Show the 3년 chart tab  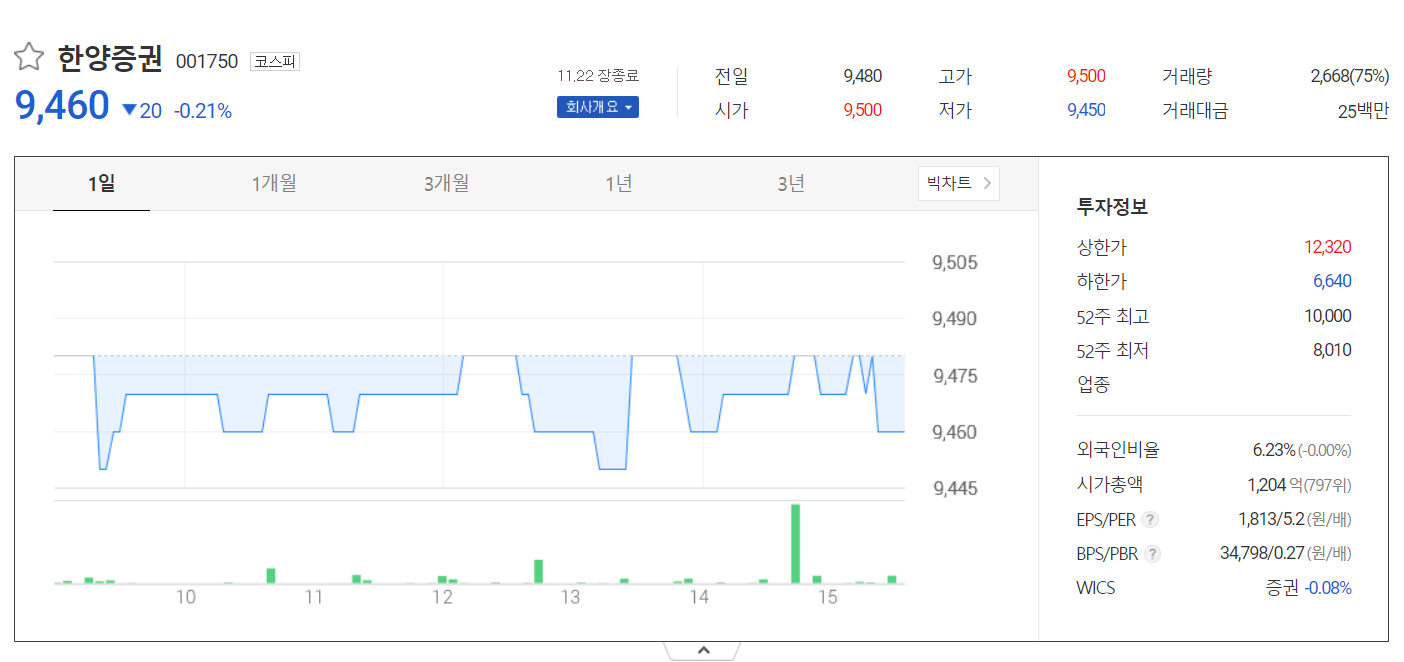click(791, 184)
